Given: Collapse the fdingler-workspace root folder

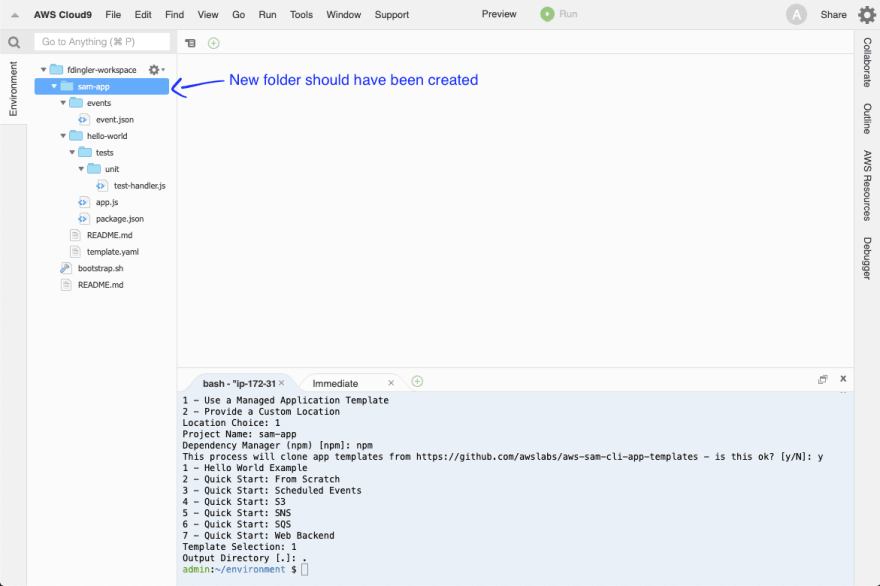Looking at the screenshot, I should click(x=43, y=70).
